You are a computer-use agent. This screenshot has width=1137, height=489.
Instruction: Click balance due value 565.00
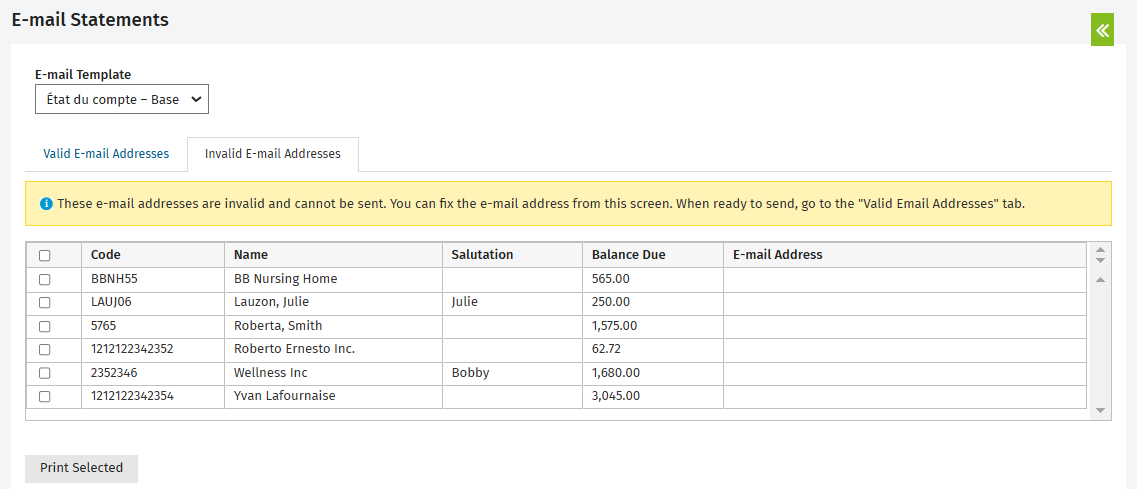click(x=611, y=279)
